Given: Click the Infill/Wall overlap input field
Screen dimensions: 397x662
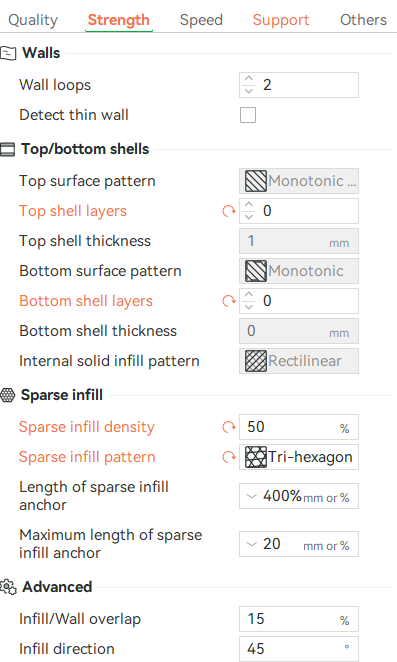Looking at the screenshot, I should 299,619.
